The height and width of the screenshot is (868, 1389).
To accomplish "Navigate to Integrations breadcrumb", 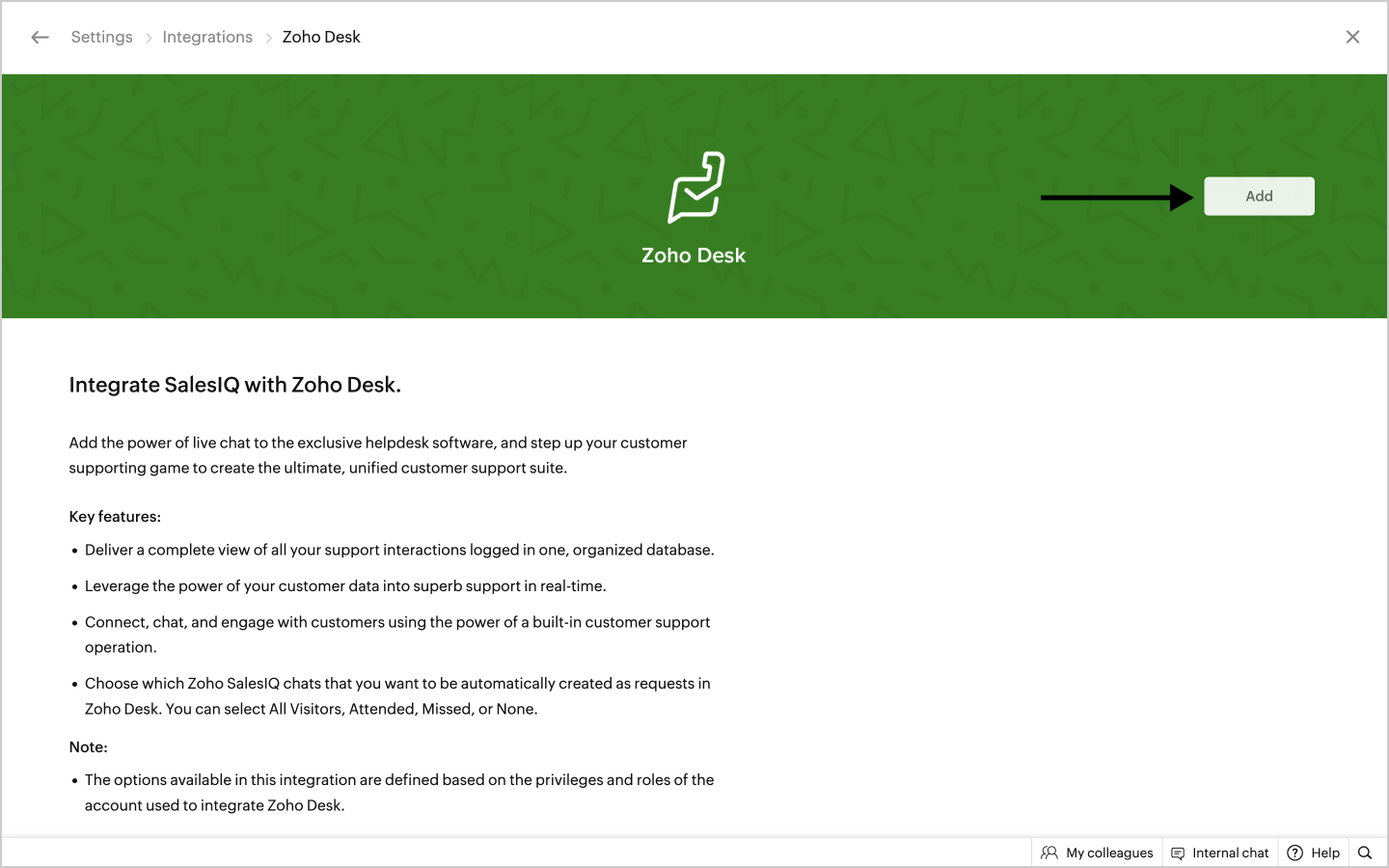I will [x=207, y=37].
